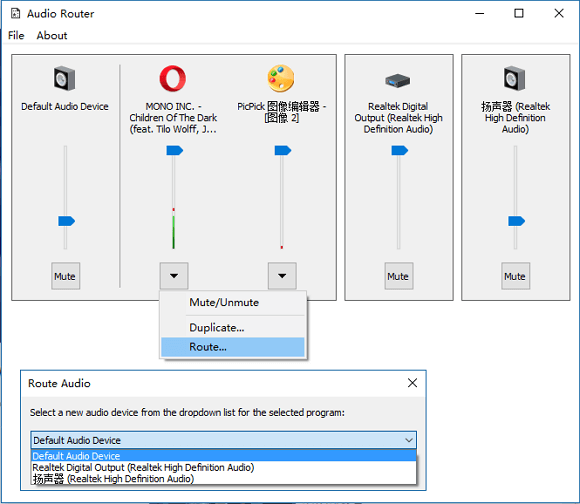Expand the Route Audio device combo box
This screenshot has width=580, height=504.
[x=223, y=440]
